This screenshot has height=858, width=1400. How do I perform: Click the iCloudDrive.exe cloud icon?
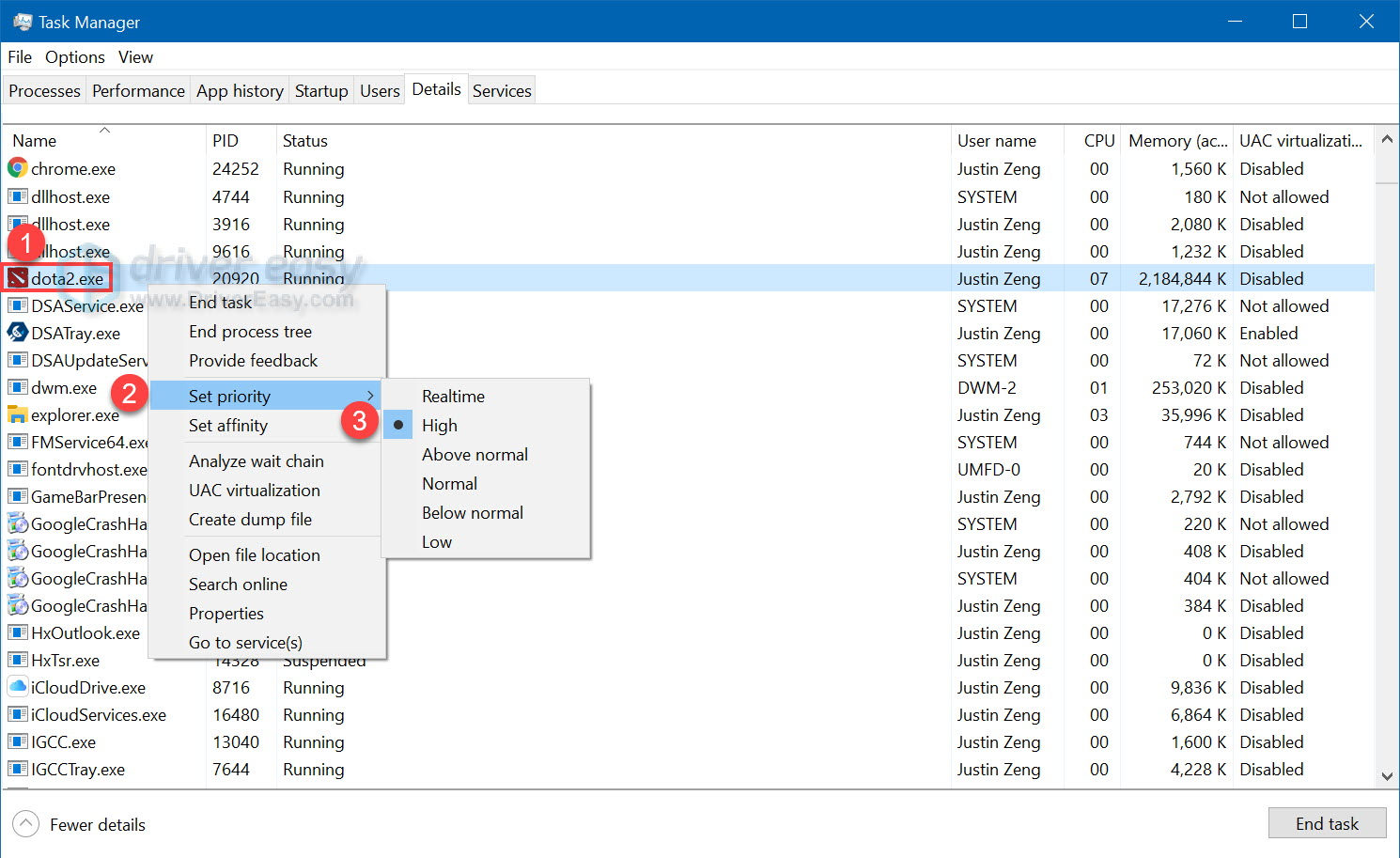point(17,687)
